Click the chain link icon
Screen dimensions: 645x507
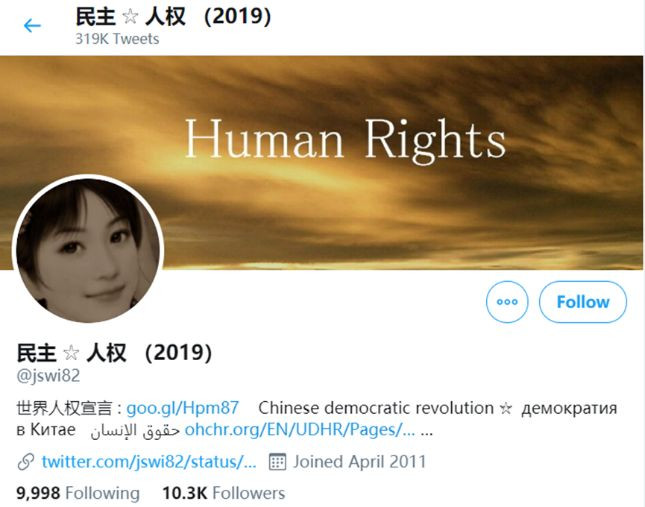(26, 462)
